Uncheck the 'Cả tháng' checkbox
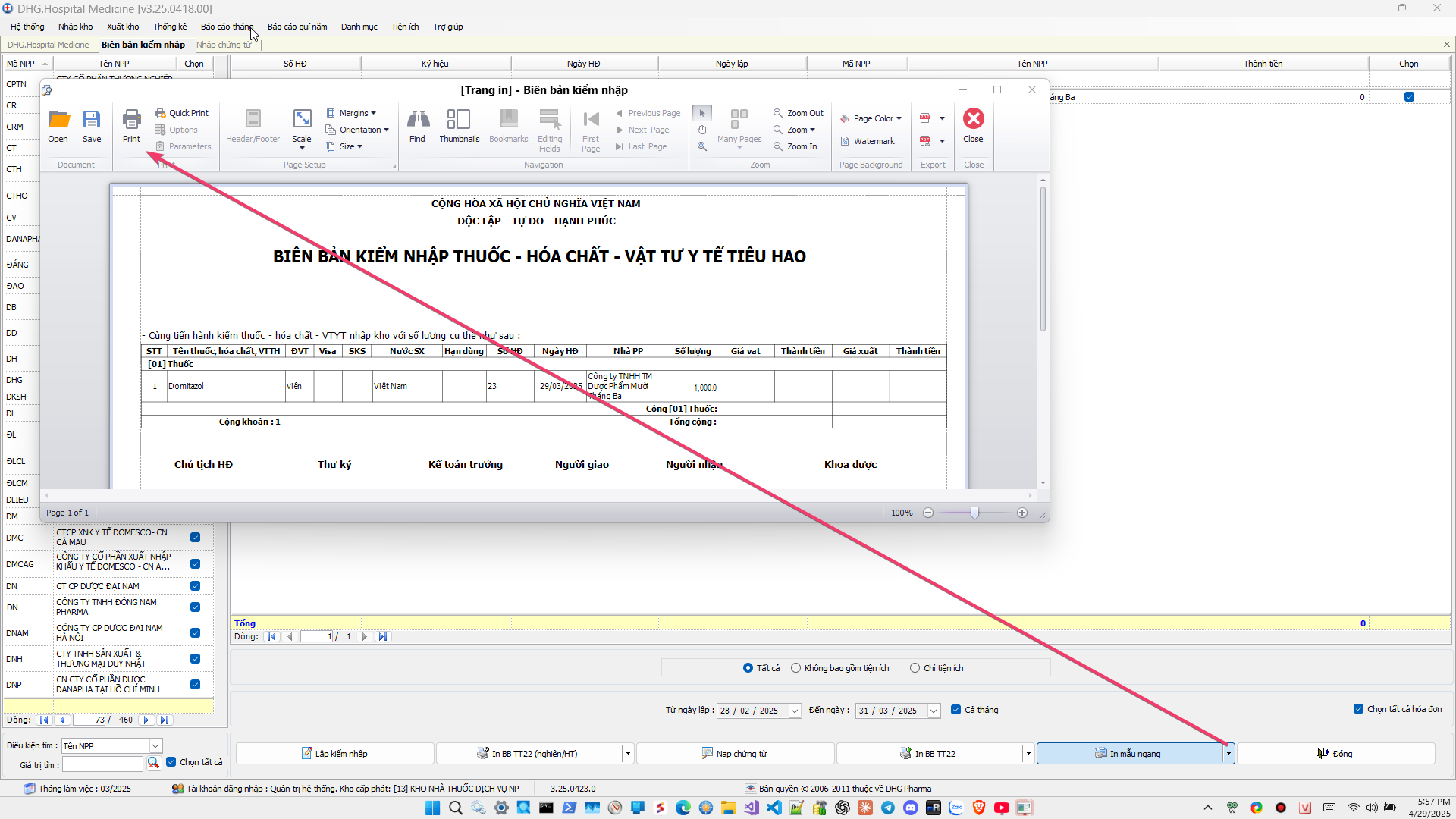 [x=956, y=710]
